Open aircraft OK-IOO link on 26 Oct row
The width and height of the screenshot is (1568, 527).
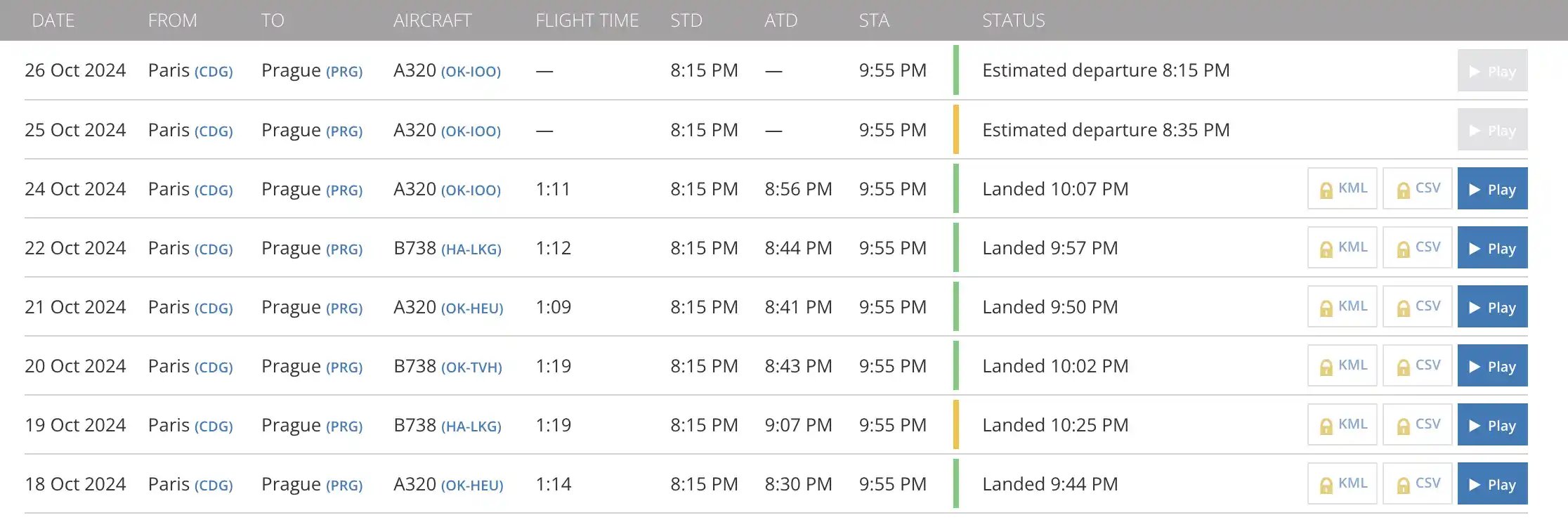coord(471,72)
